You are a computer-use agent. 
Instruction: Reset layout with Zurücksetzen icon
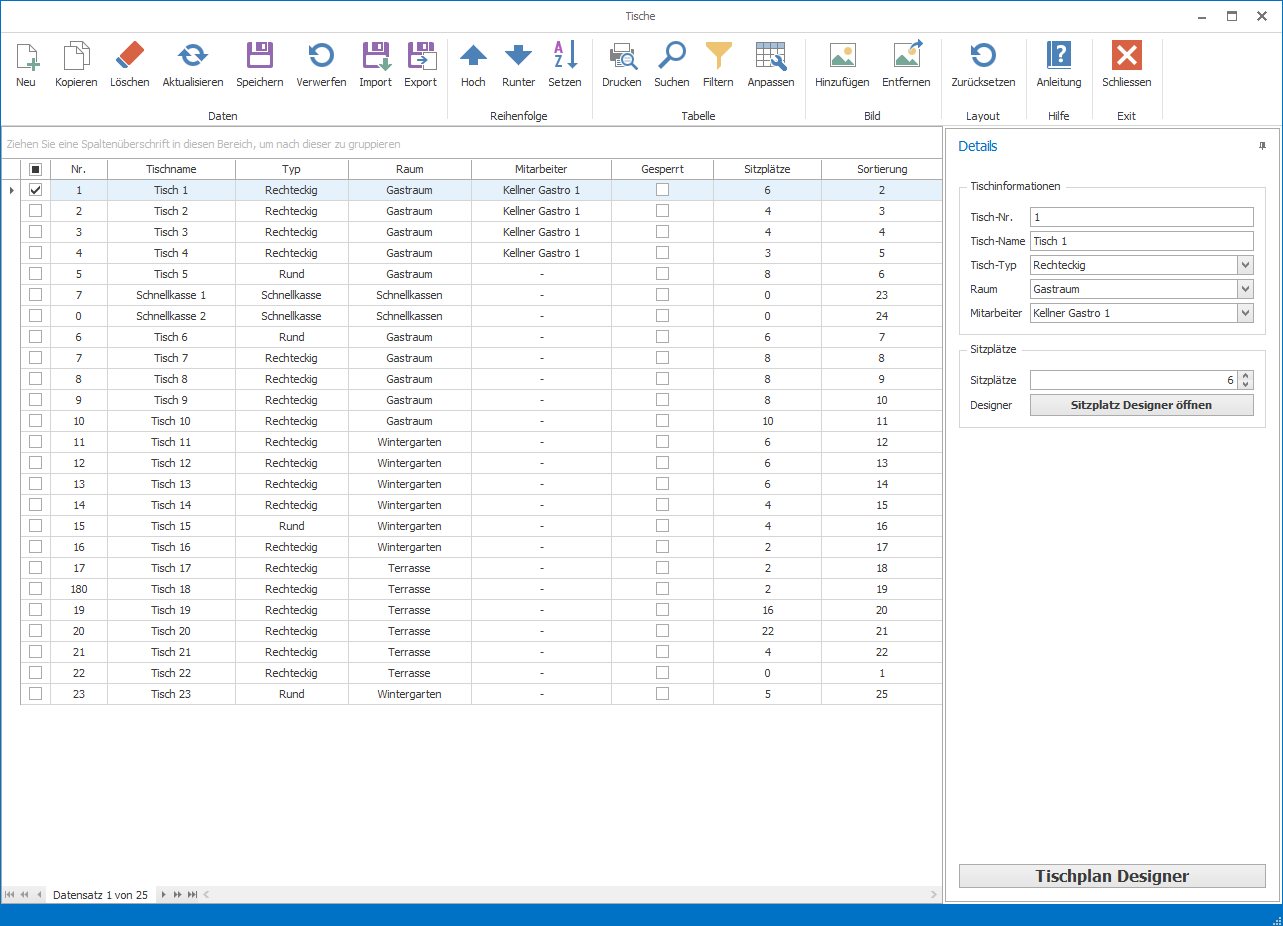(983, 57)
